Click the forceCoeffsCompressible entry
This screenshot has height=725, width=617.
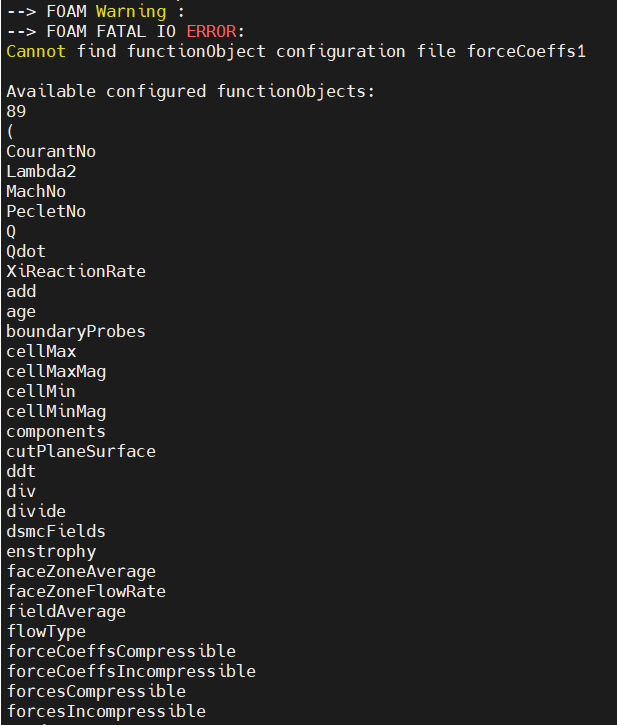pyautogui.click(x=121, y=651)
